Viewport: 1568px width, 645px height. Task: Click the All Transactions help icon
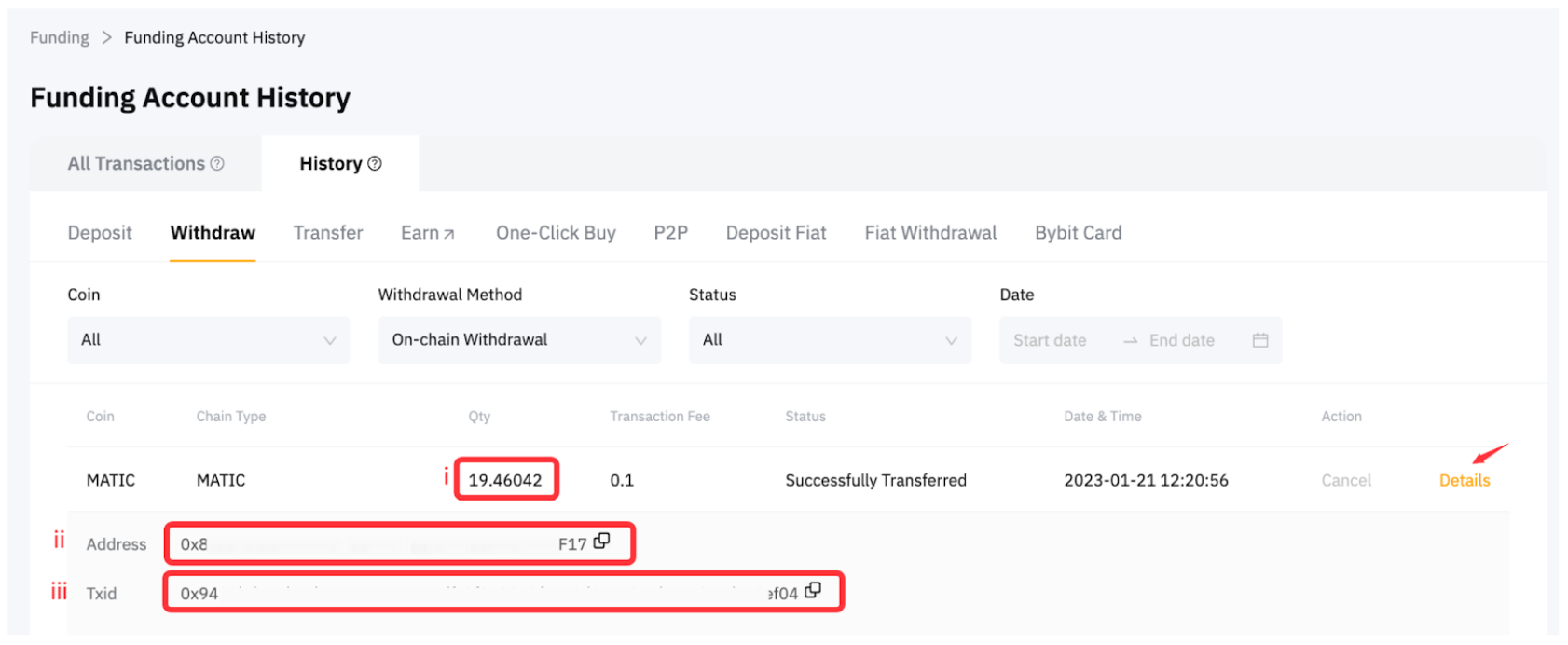pos(217,164)
